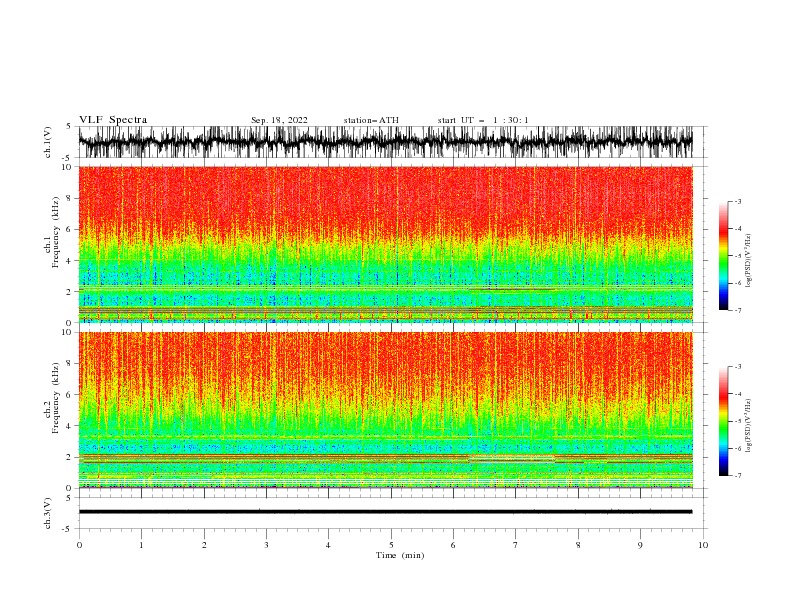Click the ch.1 PSD color scale bar
Viewport: 792px width, 612px height.
pyautogui.click(x=723, y=256)
